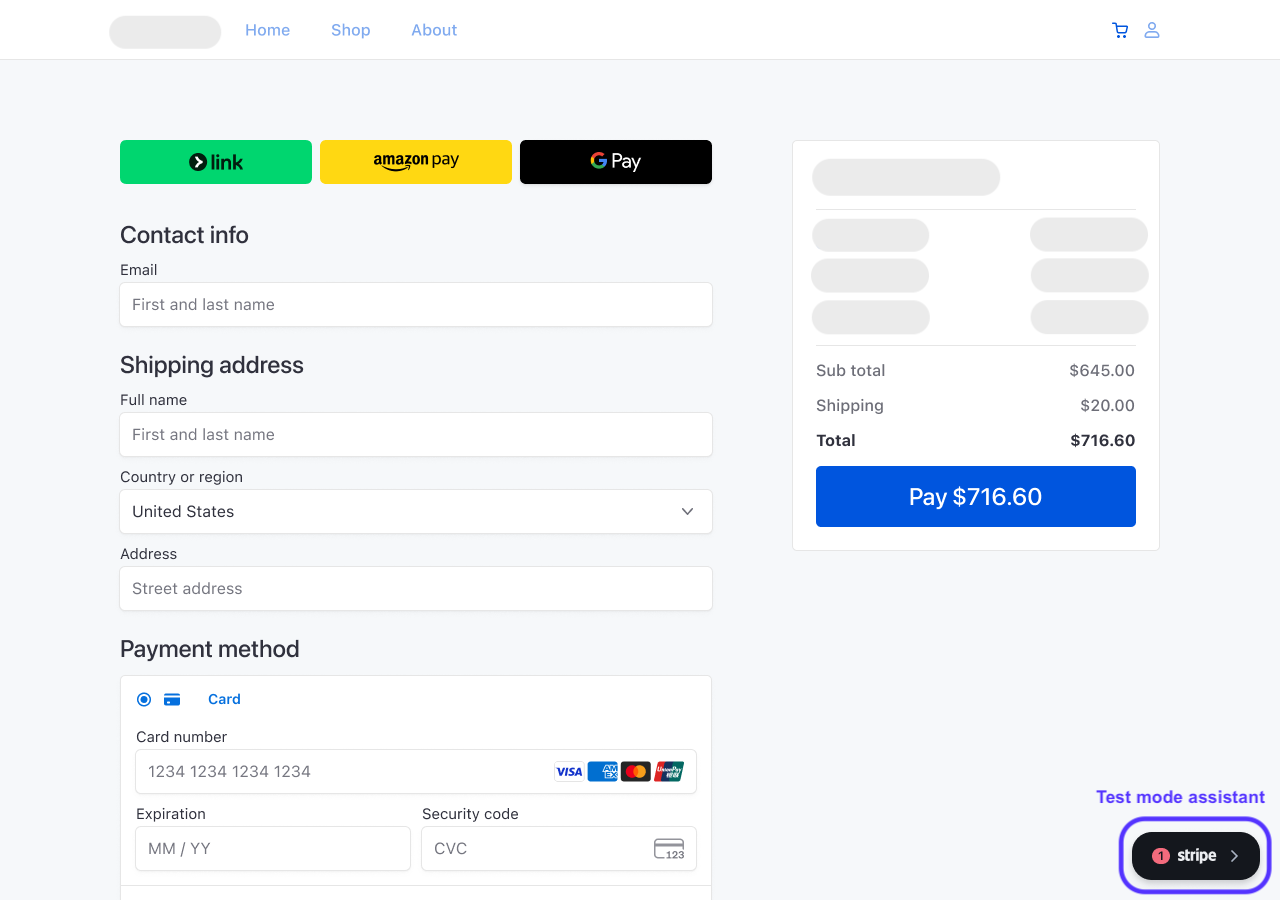The image size is (1280, 900).
Task: Open the Country or region dropdown
Action: click(x=416, y=511)
